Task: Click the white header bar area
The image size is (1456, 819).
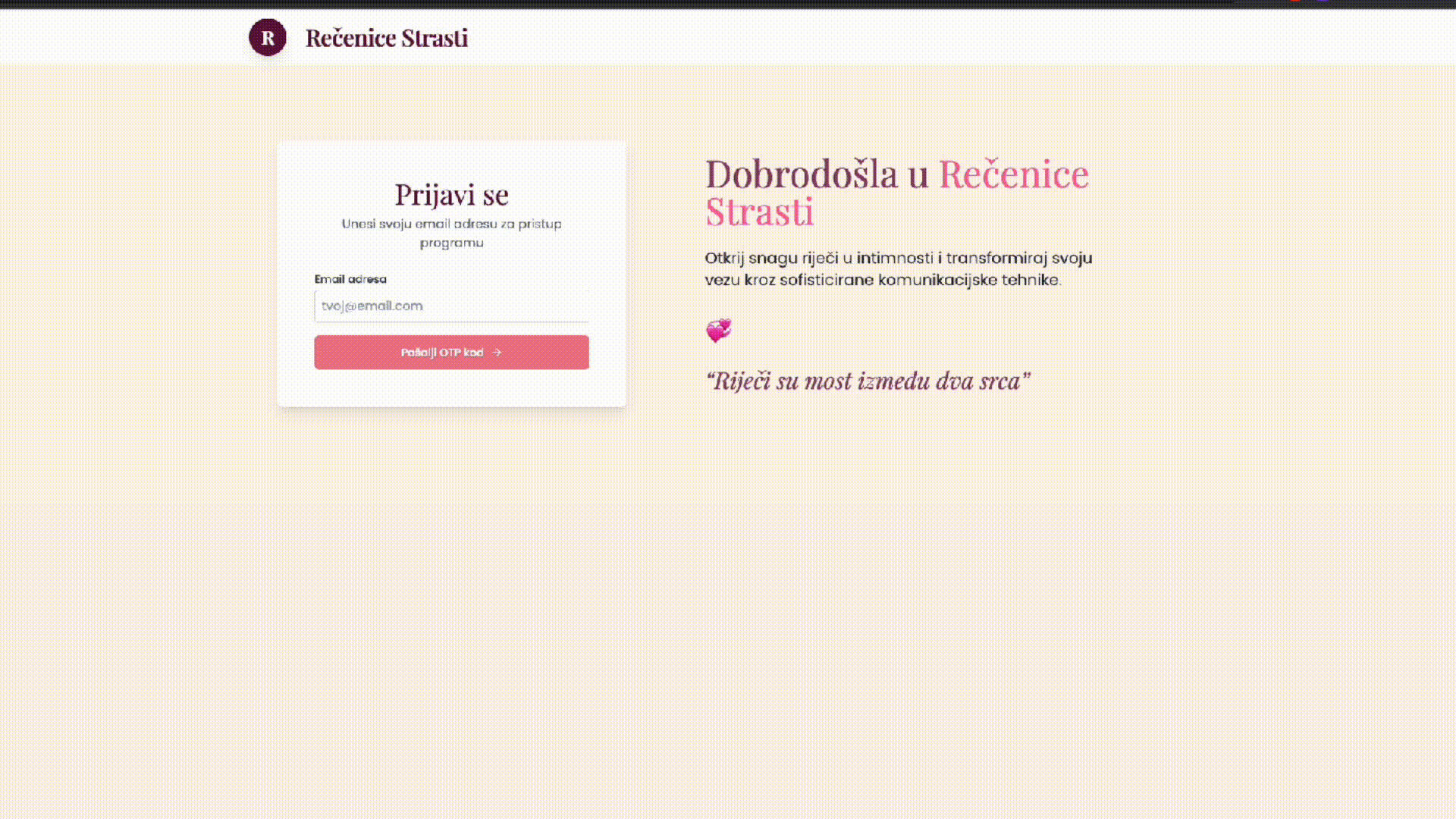Action: (x=910, y=36)
